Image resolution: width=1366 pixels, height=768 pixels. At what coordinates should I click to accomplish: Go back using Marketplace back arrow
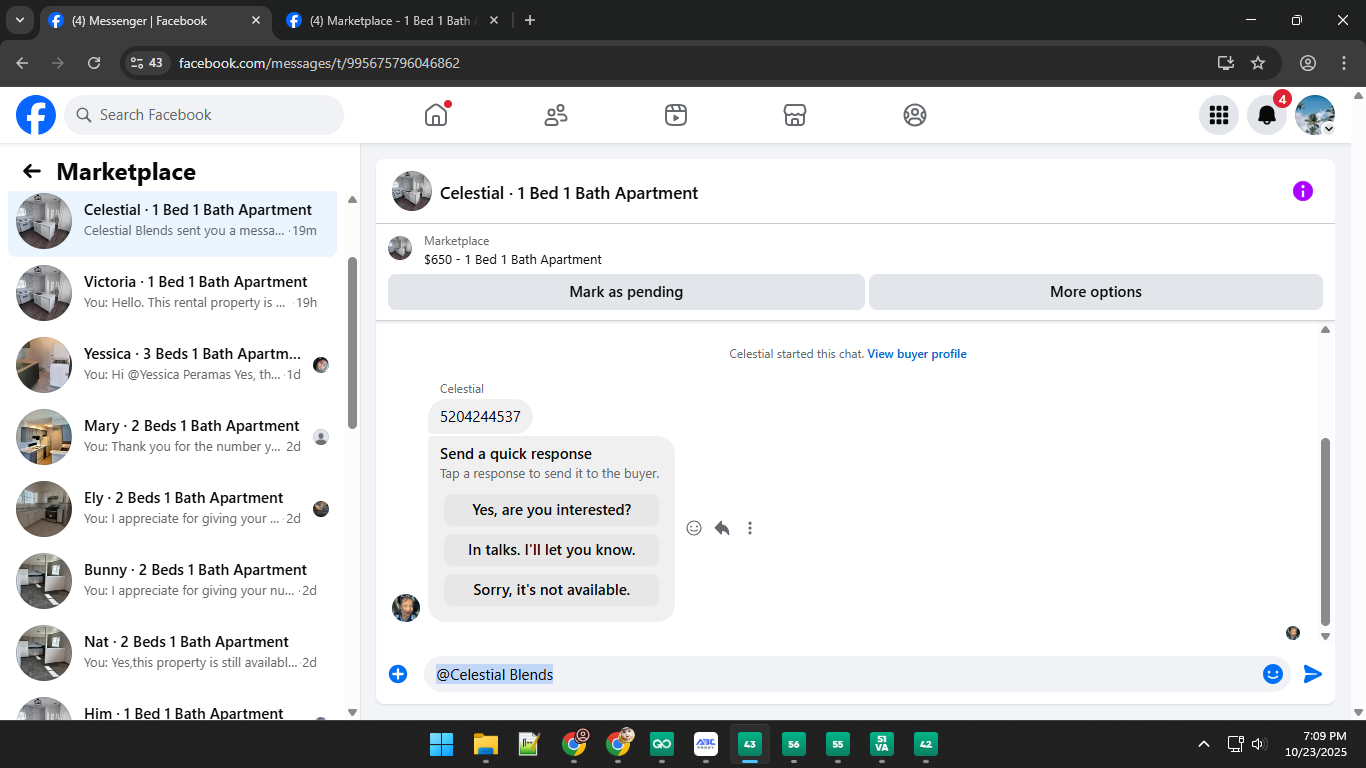pyautogui.click(x=32, y=172)
